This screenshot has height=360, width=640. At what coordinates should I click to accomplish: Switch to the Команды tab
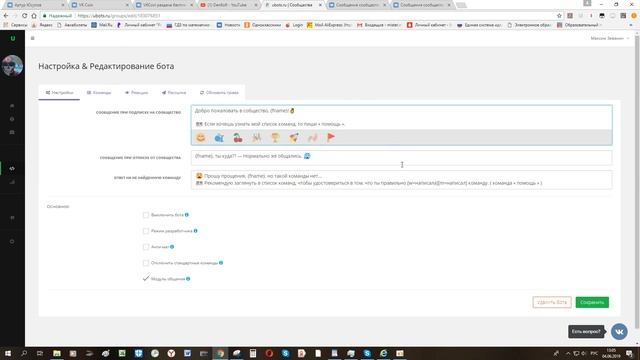coord(99,93)
